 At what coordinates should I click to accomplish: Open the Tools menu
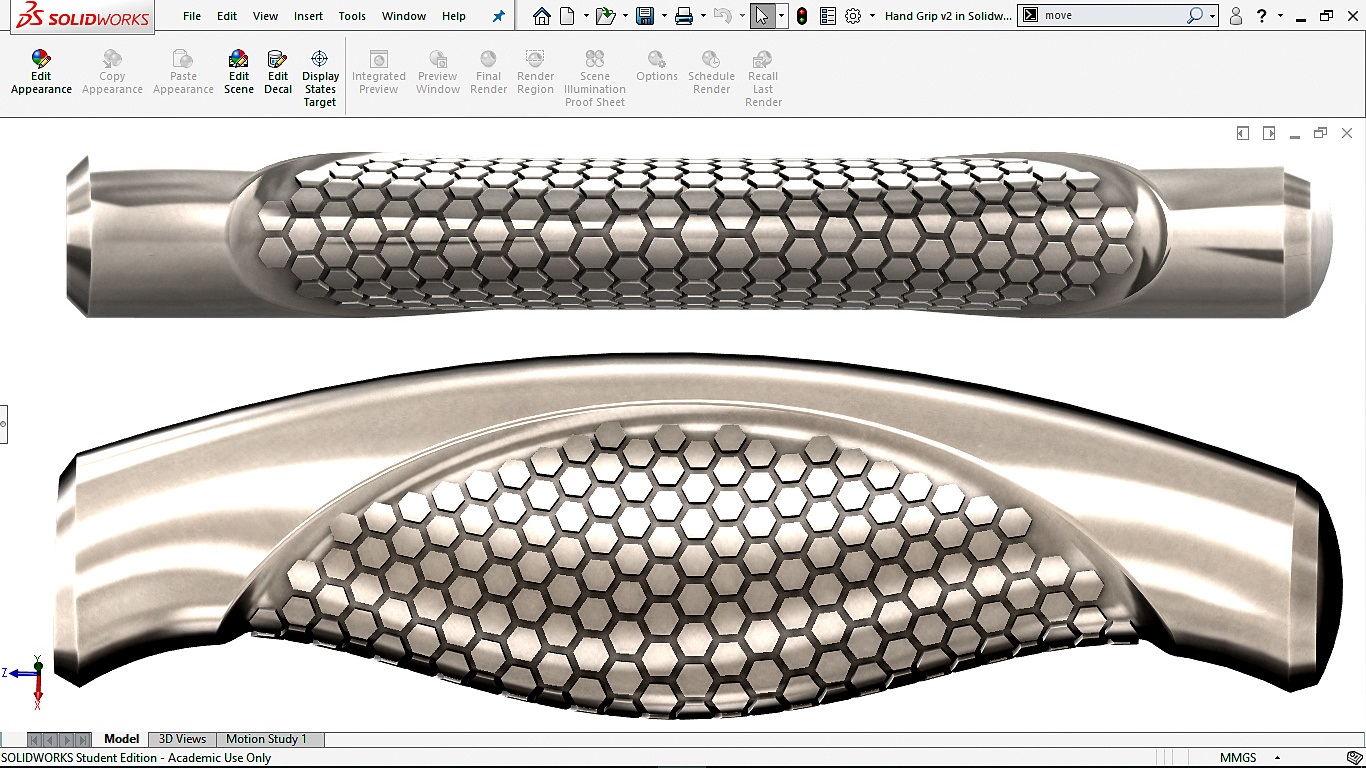pos(352,16)
